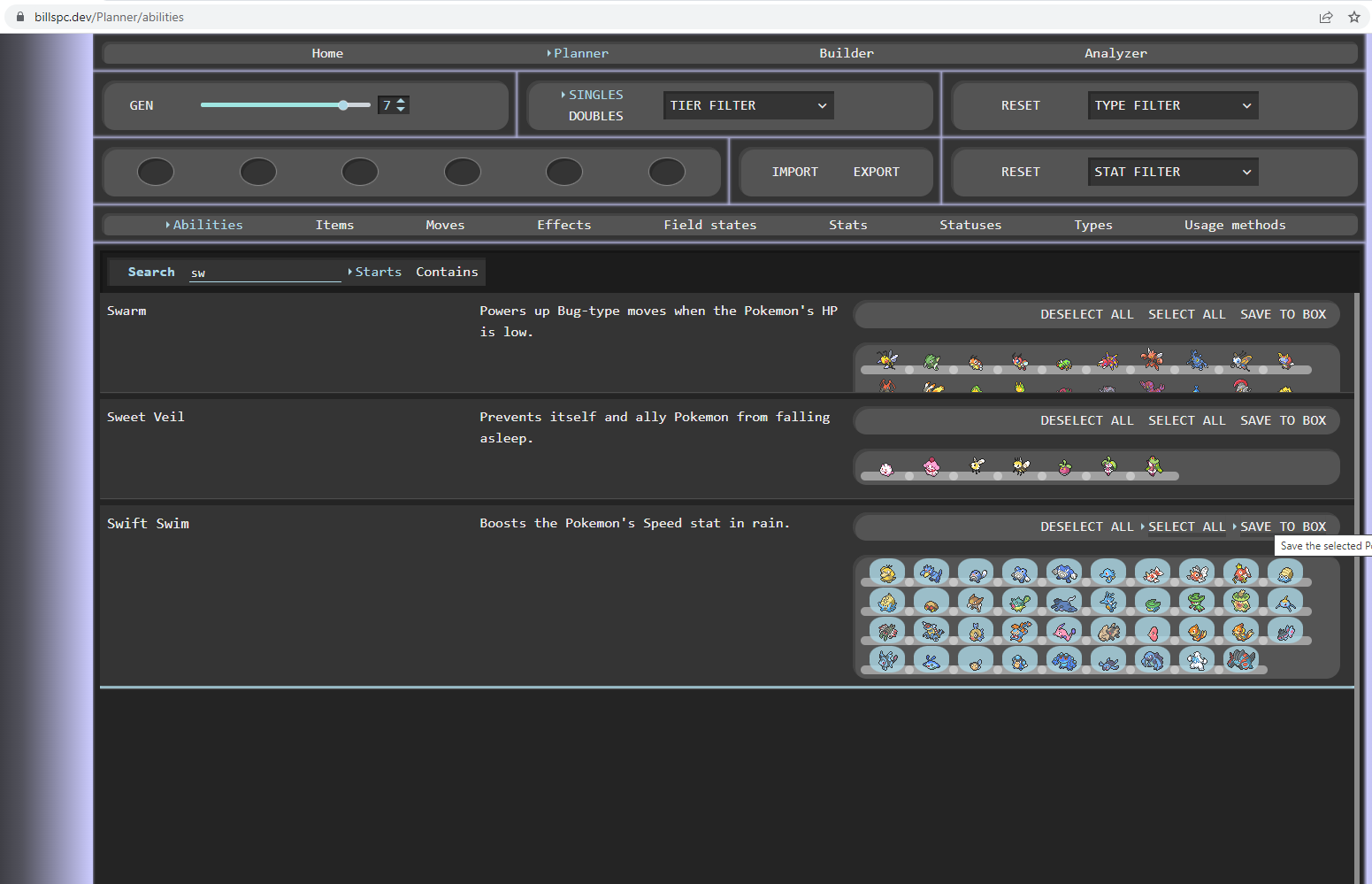
Task: Click the first empty team slot
Action: [x=156, y=172]
